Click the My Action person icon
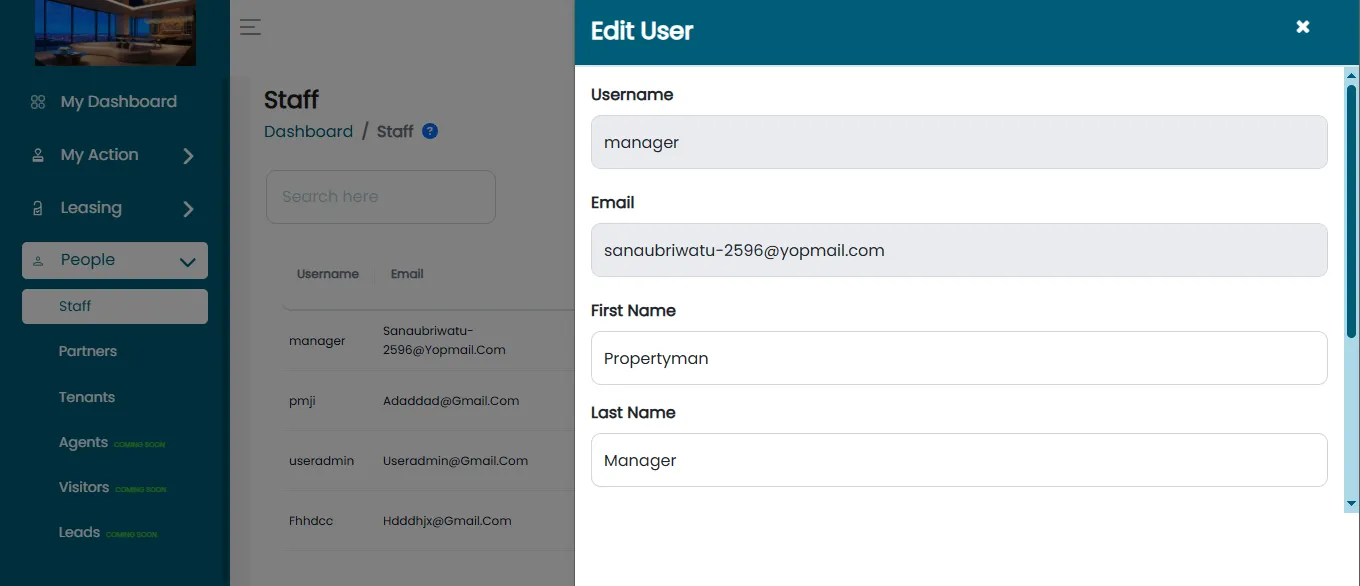This screenshot has width=1360, height=586. coord(38,155)
